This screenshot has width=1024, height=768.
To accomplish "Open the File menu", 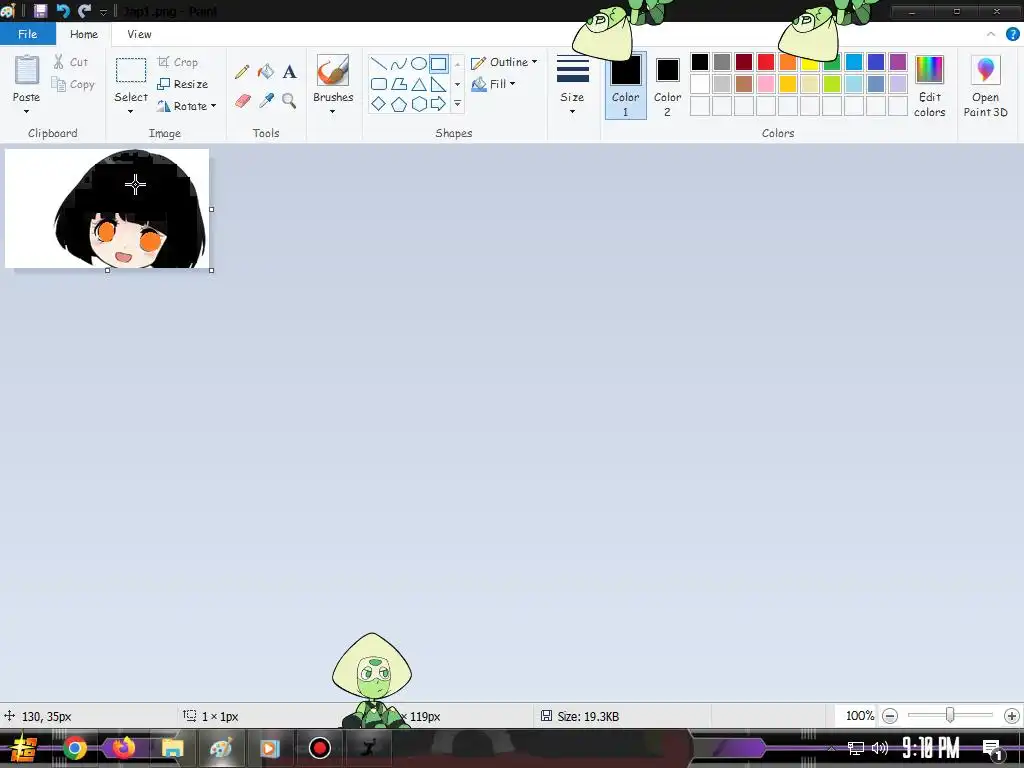I will (x=27, y=34).
